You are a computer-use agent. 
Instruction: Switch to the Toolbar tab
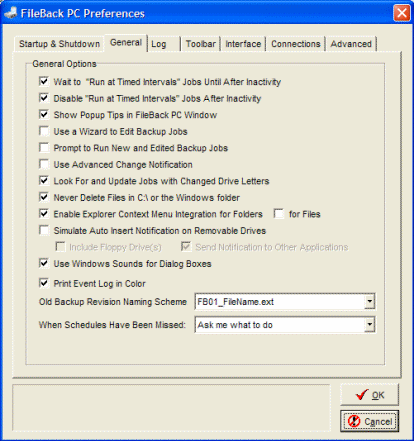pos(201,44)
